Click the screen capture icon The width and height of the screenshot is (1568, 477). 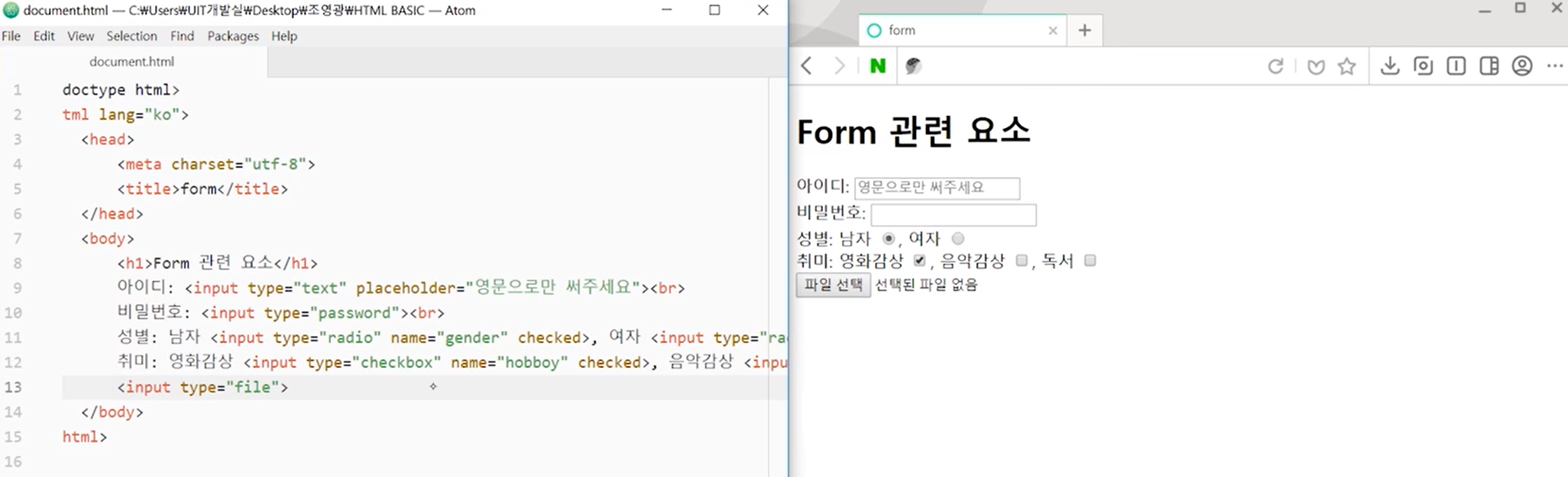(1423, 66)
